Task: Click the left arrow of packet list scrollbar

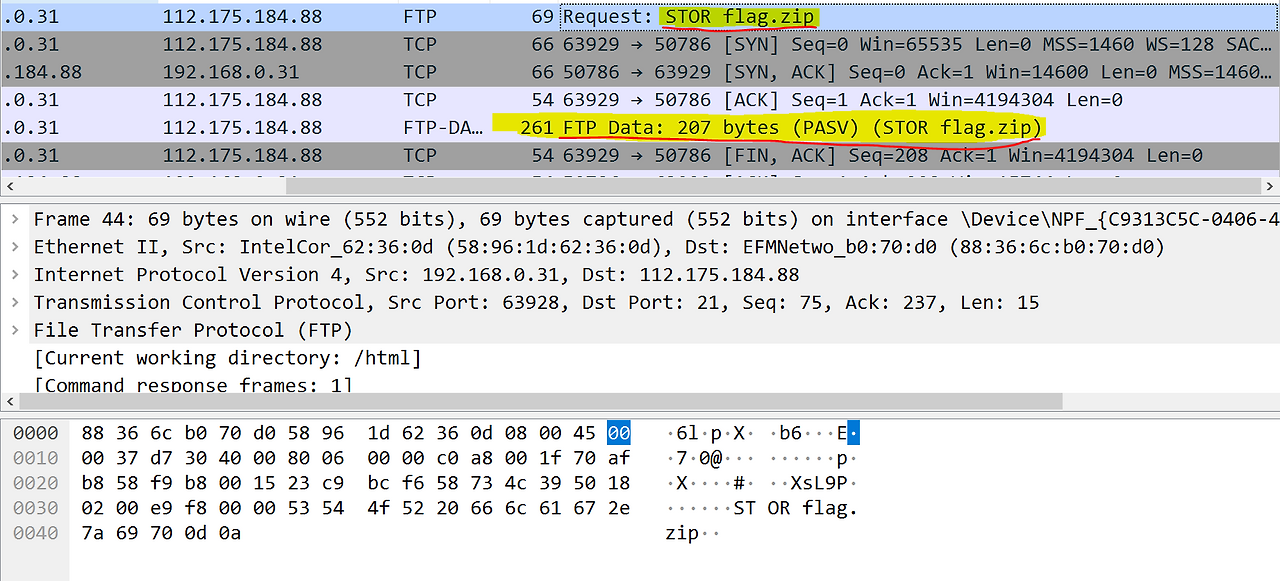Action: coord(10,185)
